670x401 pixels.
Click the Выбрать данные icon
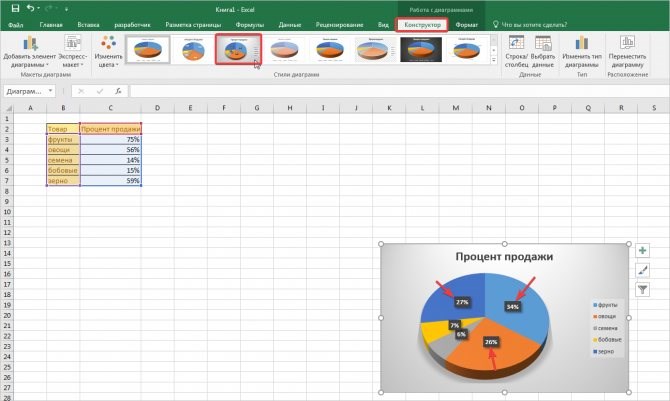543,43
